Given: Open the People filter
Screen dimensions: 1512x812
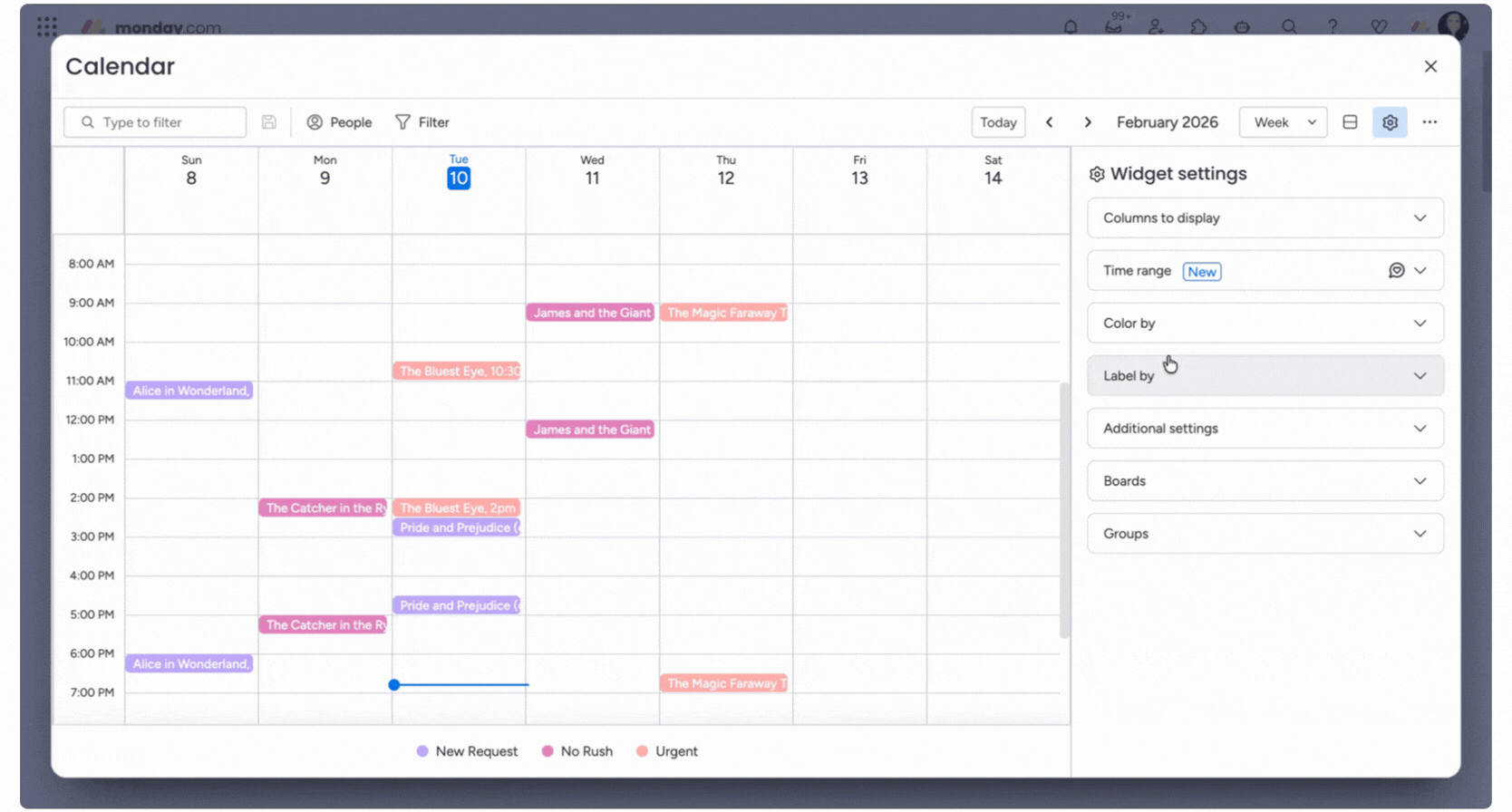Looking at the screenshot, I should click(x=339, y=122).
